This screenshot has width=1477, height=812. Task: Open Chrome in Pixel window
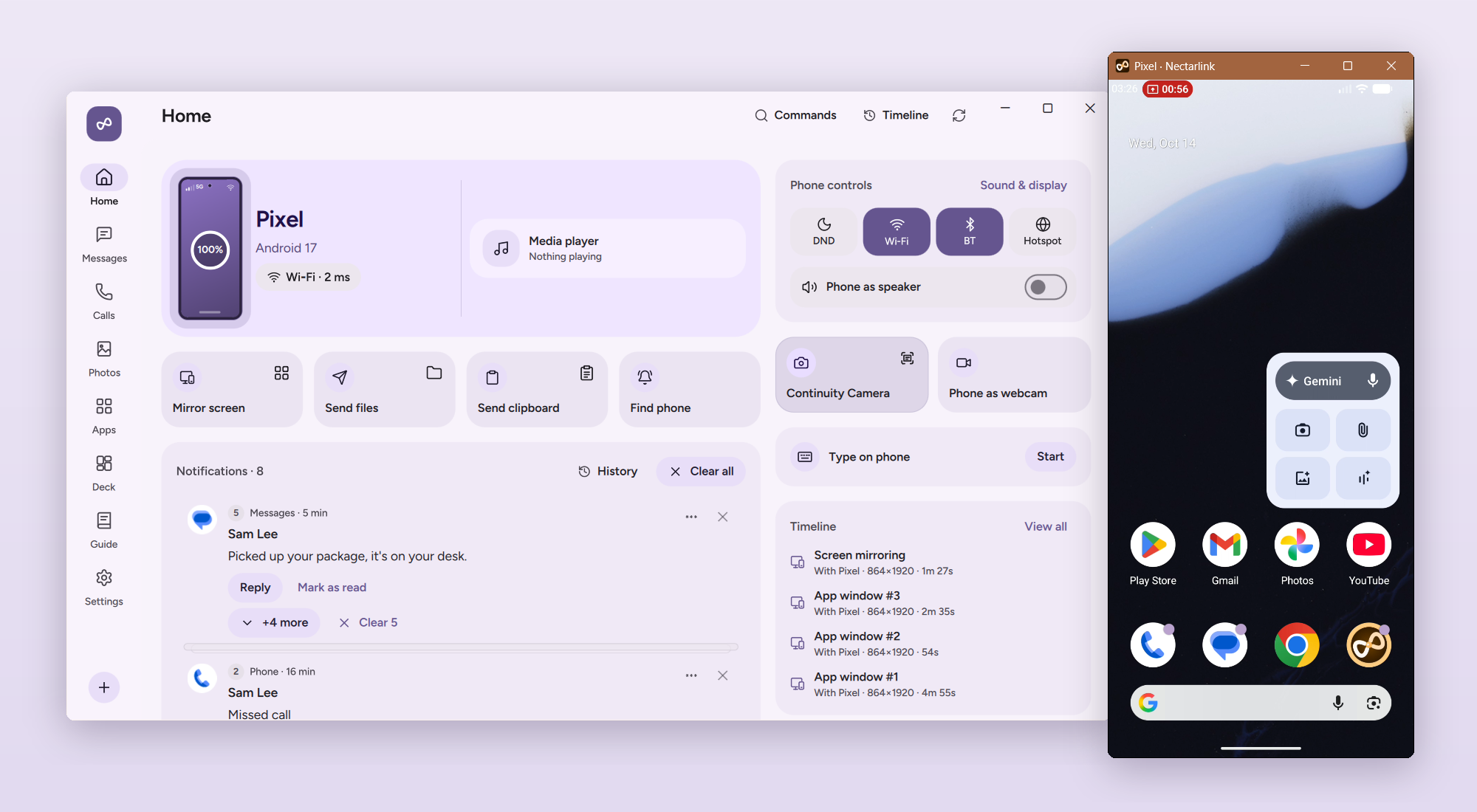(1297, 644)
